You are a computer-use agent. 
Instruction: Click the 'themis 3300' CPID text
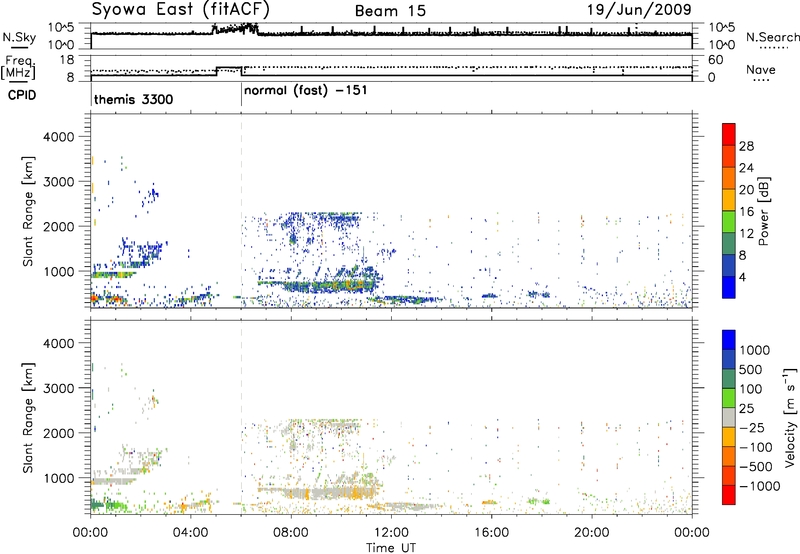133,99
